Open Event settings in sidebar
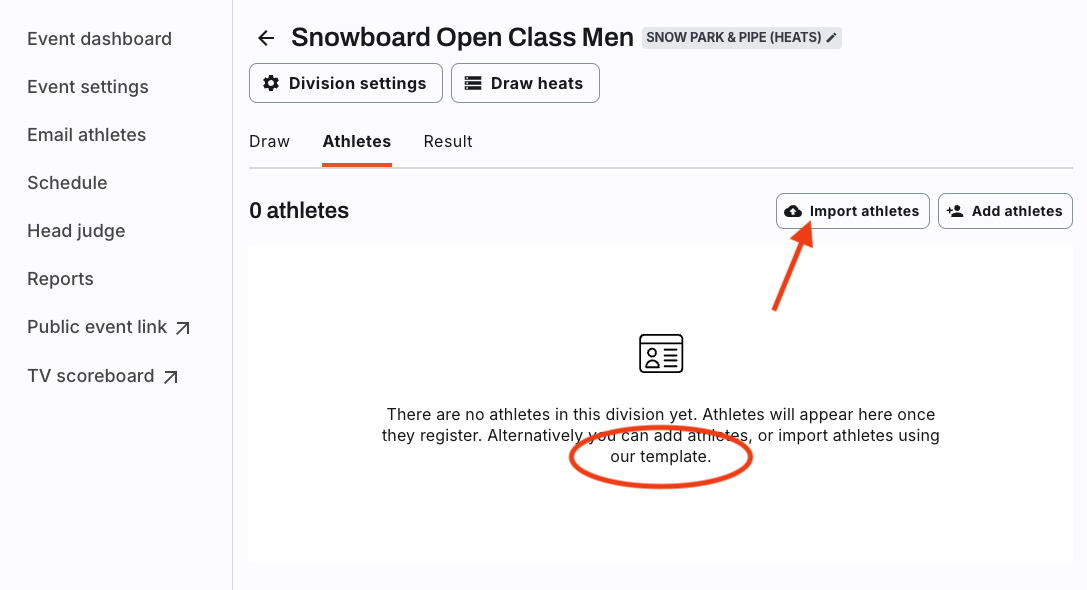The image size is (1087, 590). click(x=88, y=87)
